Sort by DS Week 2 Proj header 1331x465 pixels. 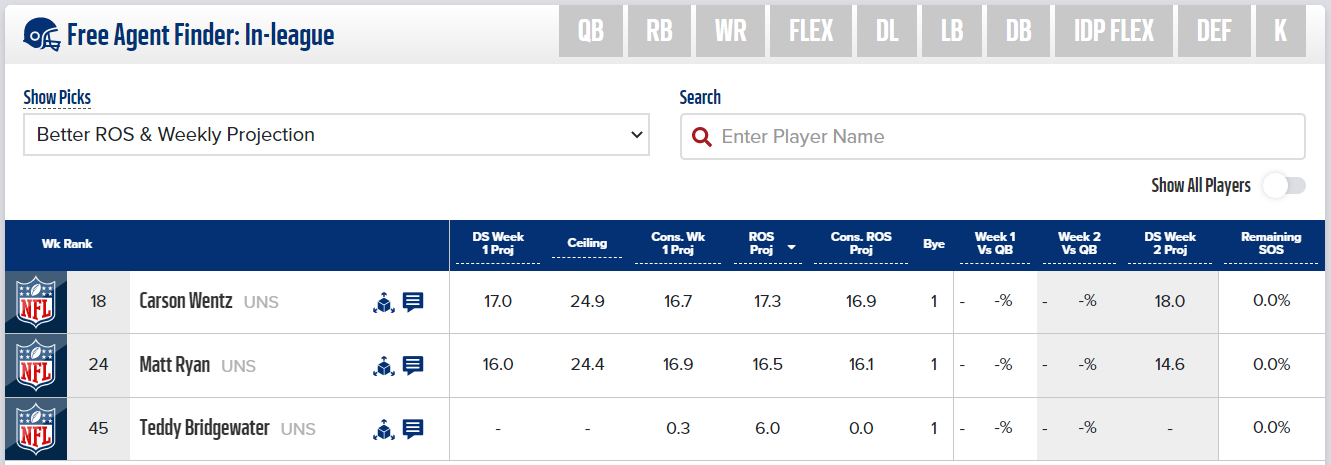(x=1169, y=244)
